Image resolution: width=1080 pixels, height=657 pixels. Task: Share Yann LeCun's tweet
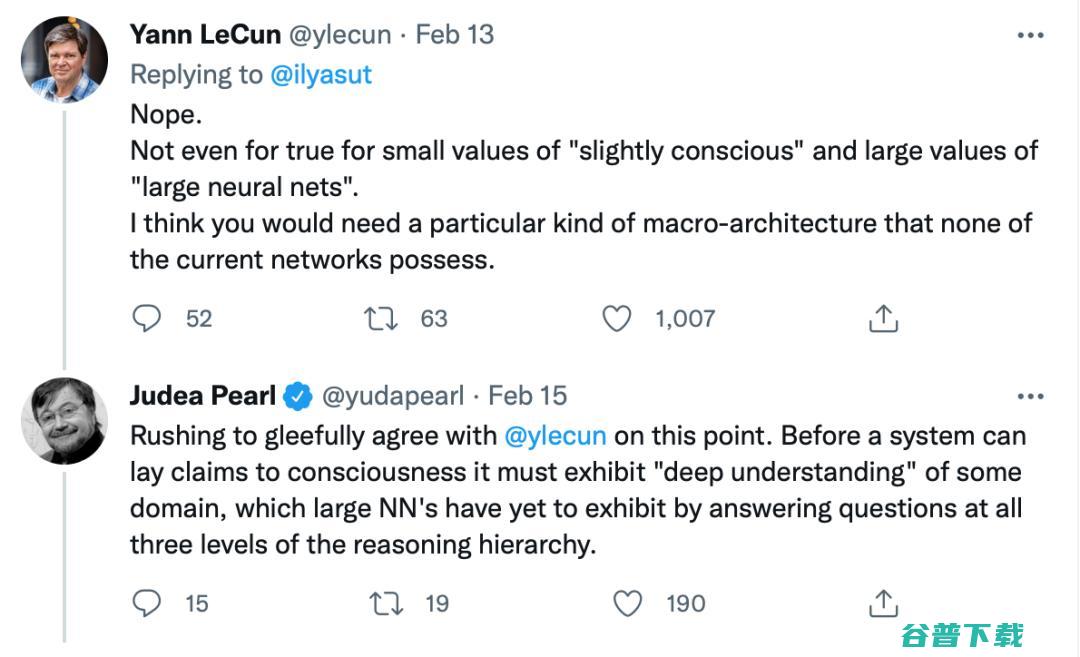(x=882, y=318)
